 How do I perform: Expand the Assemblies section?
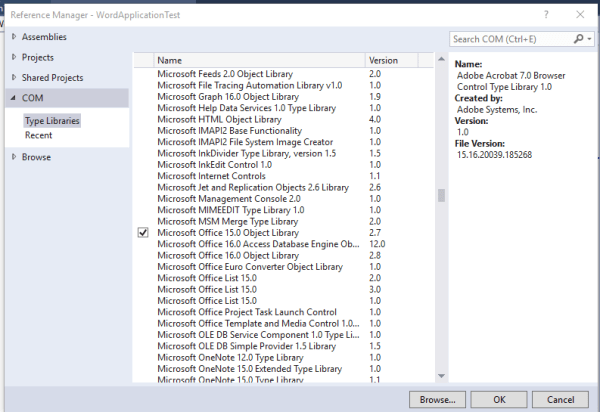(x=14, y=36)
